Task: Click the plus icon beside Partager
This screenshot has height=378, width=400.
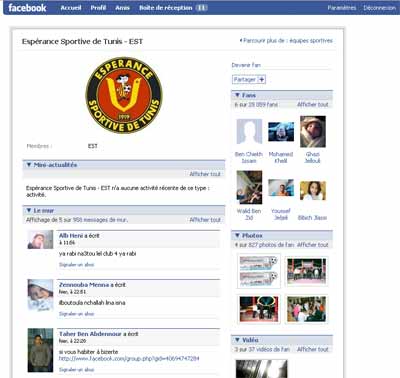Action: pos(262,79)
